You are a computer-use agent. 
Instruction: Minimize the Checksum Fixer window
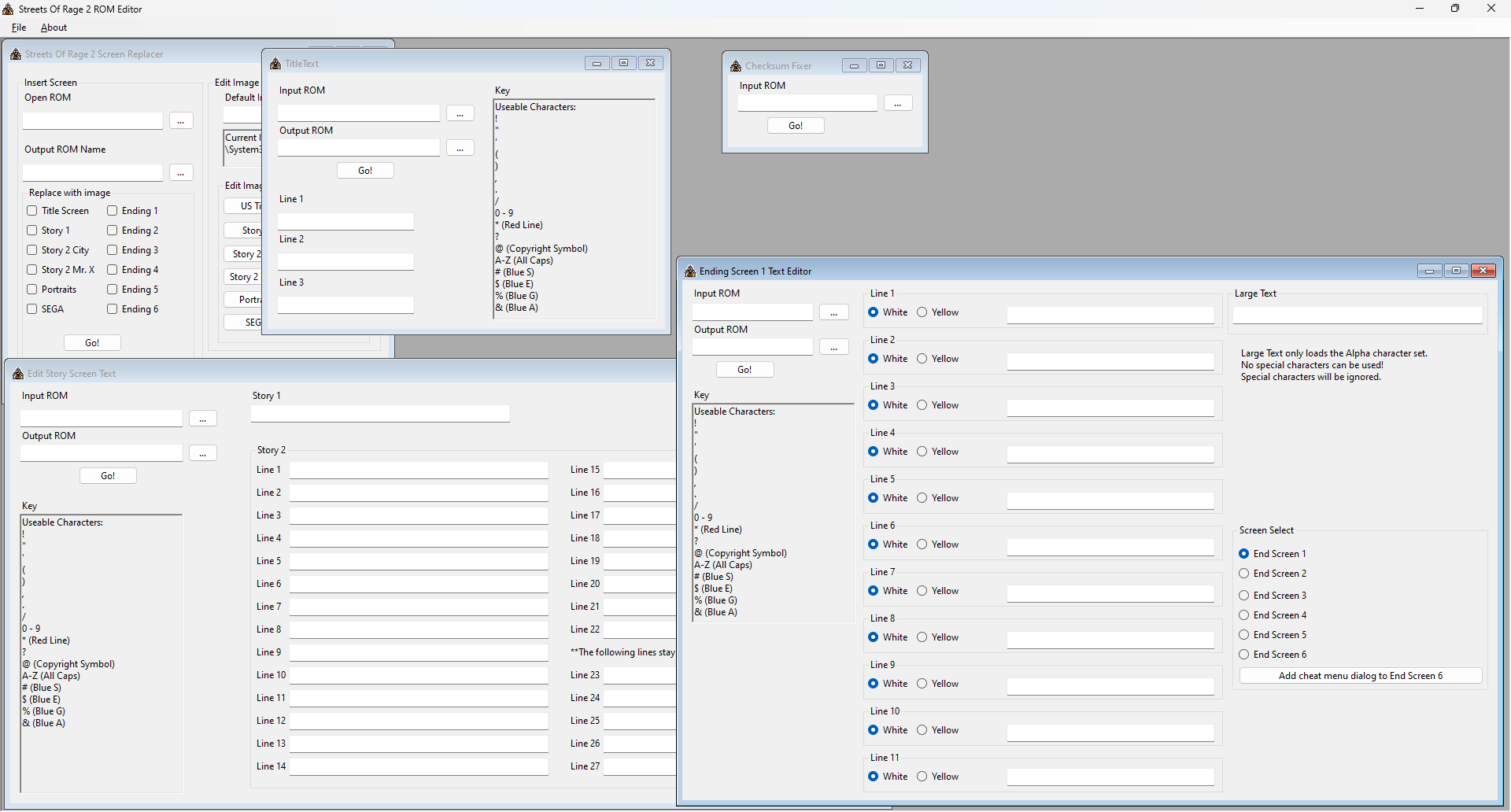(x=855, y=65)
